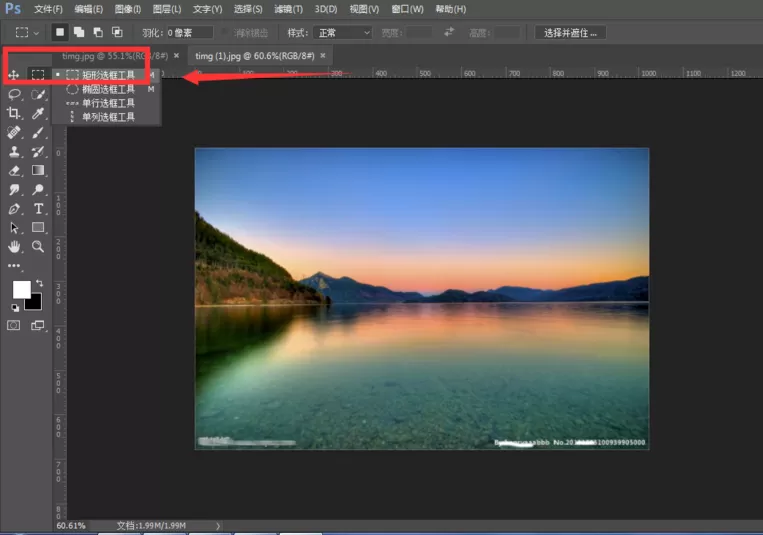
Task: Choose 椭圆选框工具 from the flyout
Action: pos(109,89)
